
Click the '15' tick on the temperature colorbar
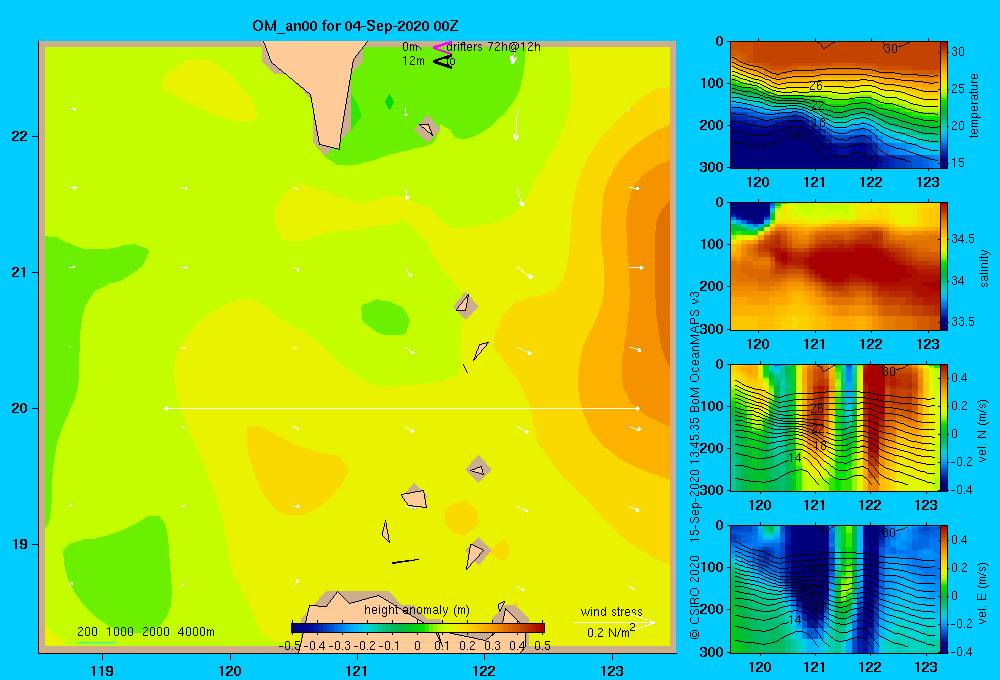(x=958, y=163)
